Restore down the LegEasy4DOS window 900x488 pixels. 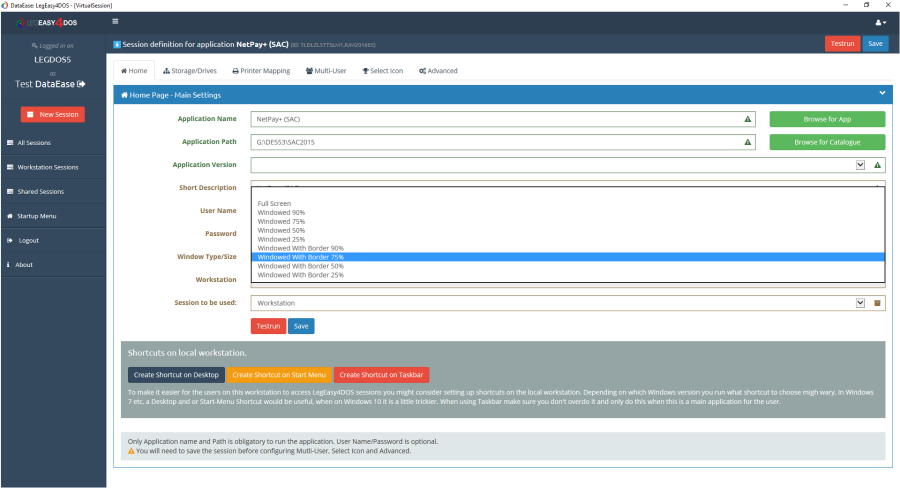pos(867,5)
